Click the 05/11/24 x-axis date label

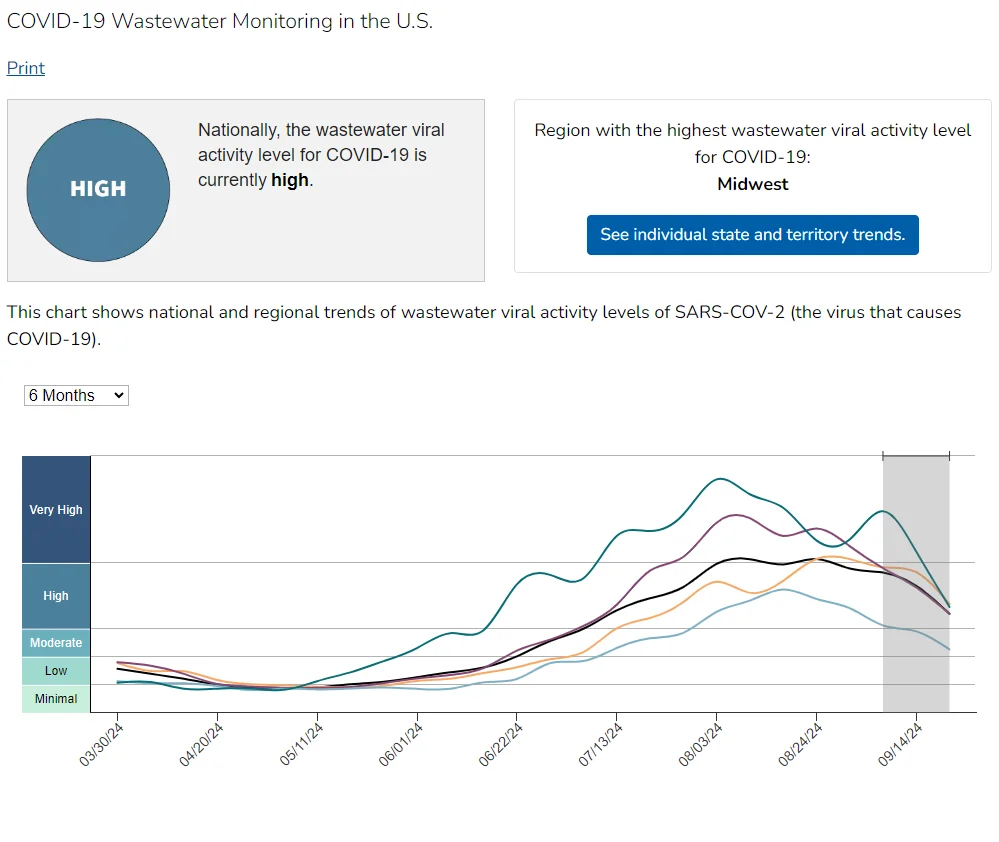[301, 745]
